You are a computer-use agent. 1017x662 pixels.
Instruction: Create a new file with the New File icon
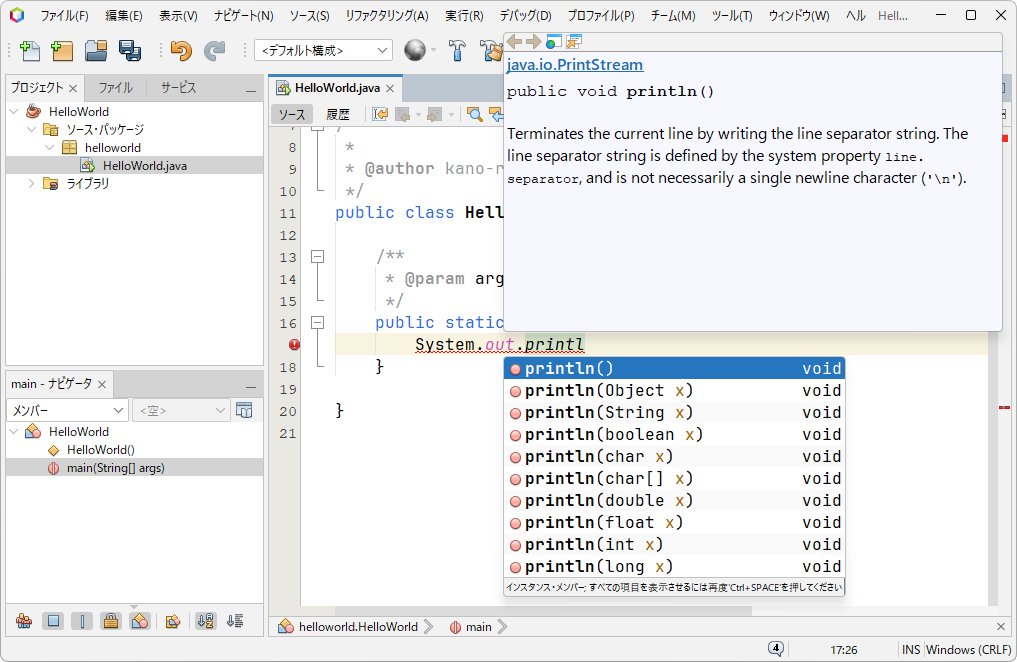tap(30, 51)
